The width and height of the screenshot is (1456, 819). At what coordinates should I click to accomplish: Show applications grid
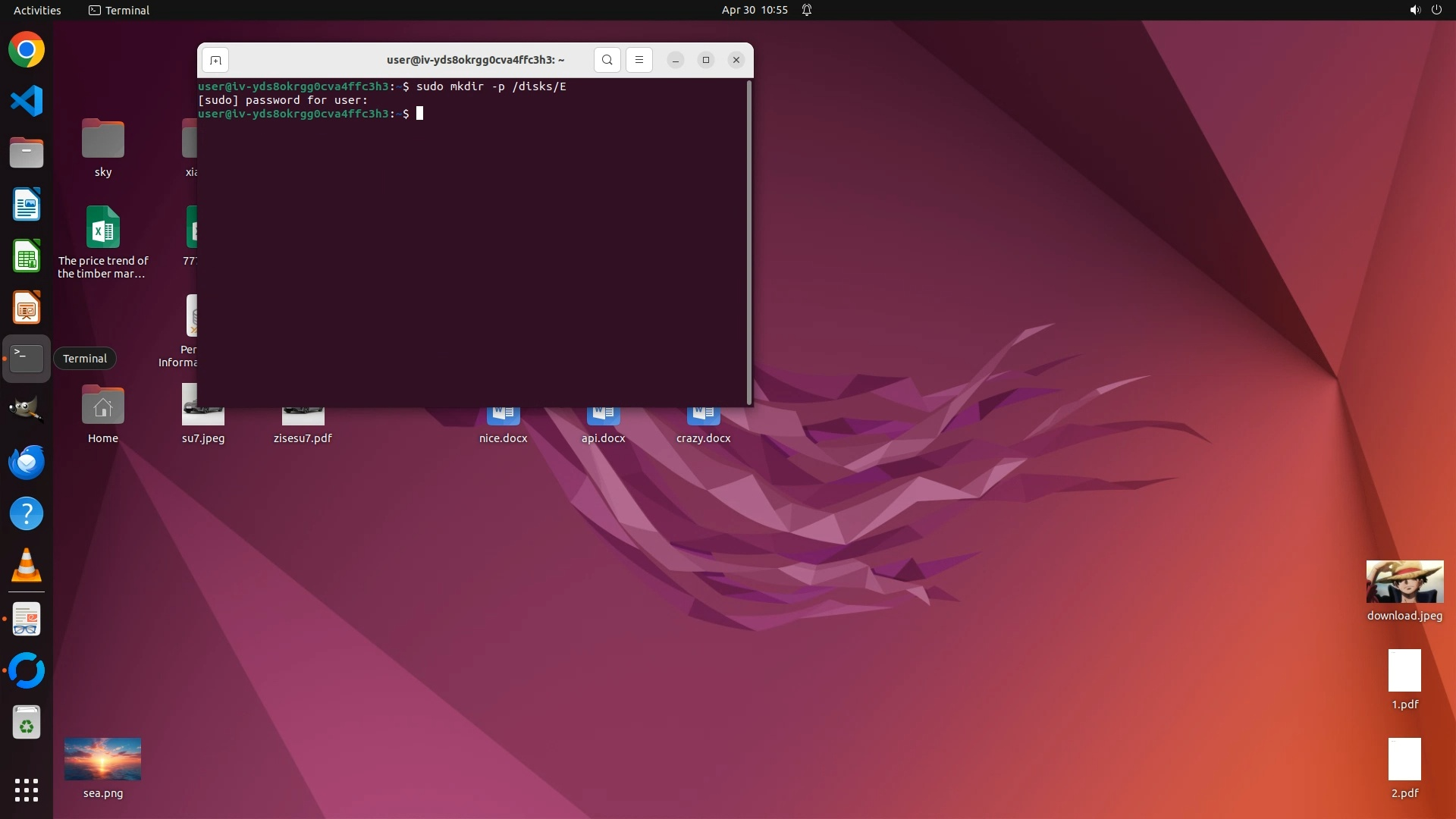[x=27, y=790]
